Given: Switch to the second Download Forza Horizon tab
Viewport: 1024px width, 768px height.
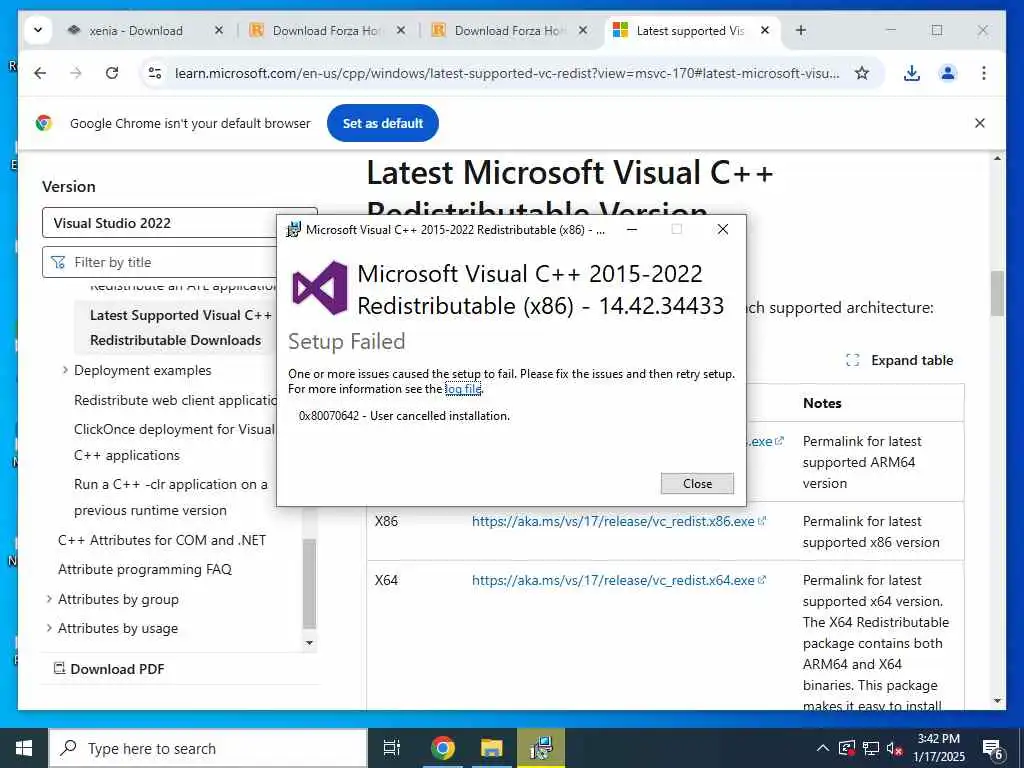Looking at the screenshot, I should click(508, 31).
